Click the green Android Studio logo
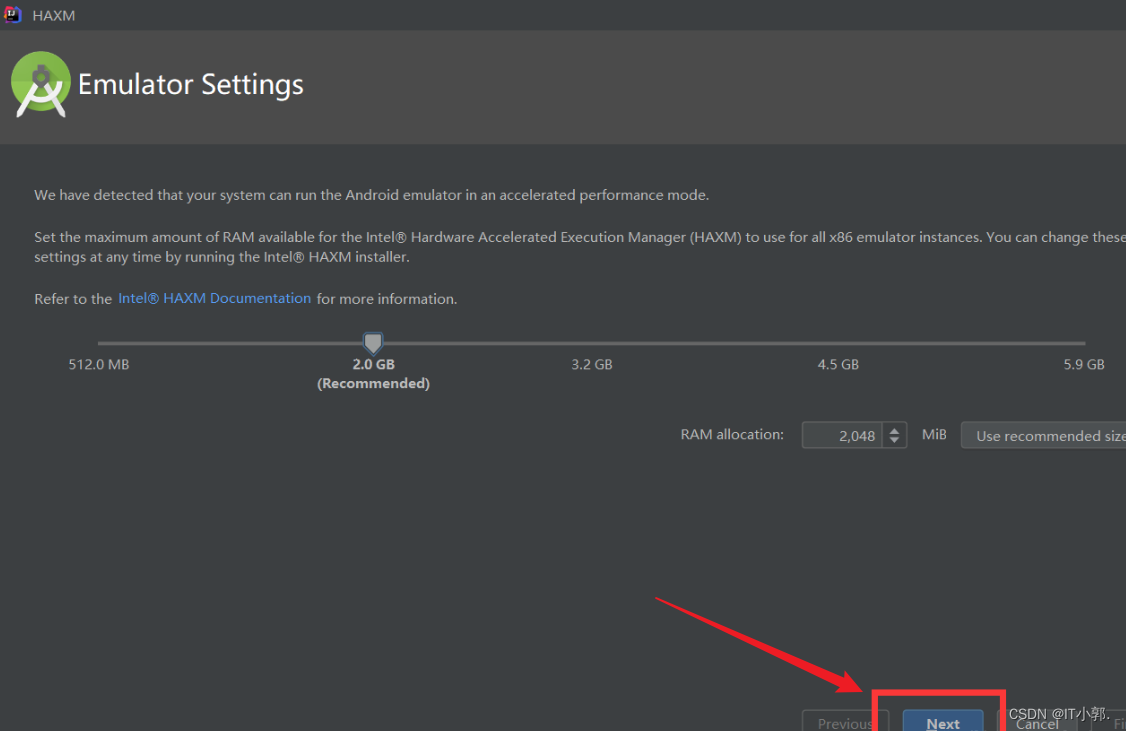 coord(41,84)
